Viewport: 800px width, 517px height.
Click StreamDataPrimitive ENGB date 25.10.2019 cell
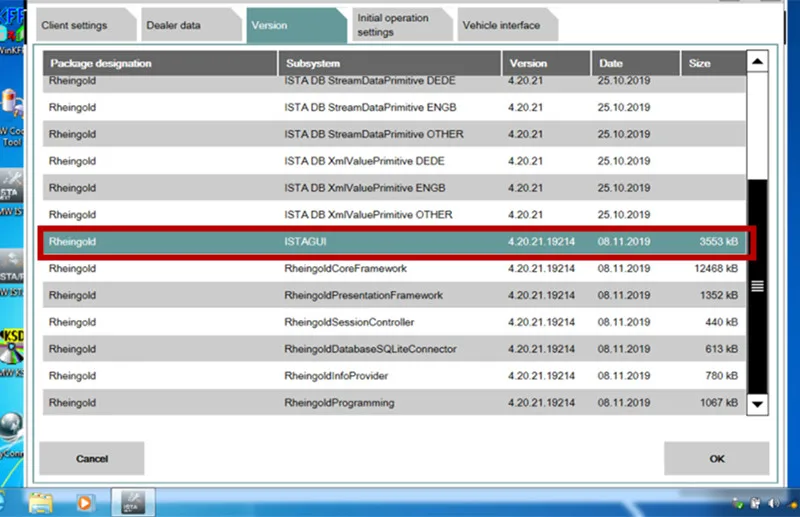pyautogui.click(x=624, y=107)
